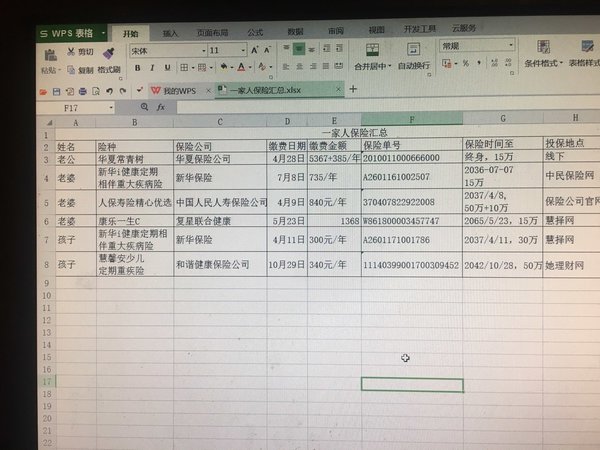Click the cell borders icon
Image resolution: width=600 pixels, height=450 pixels.
184,68
